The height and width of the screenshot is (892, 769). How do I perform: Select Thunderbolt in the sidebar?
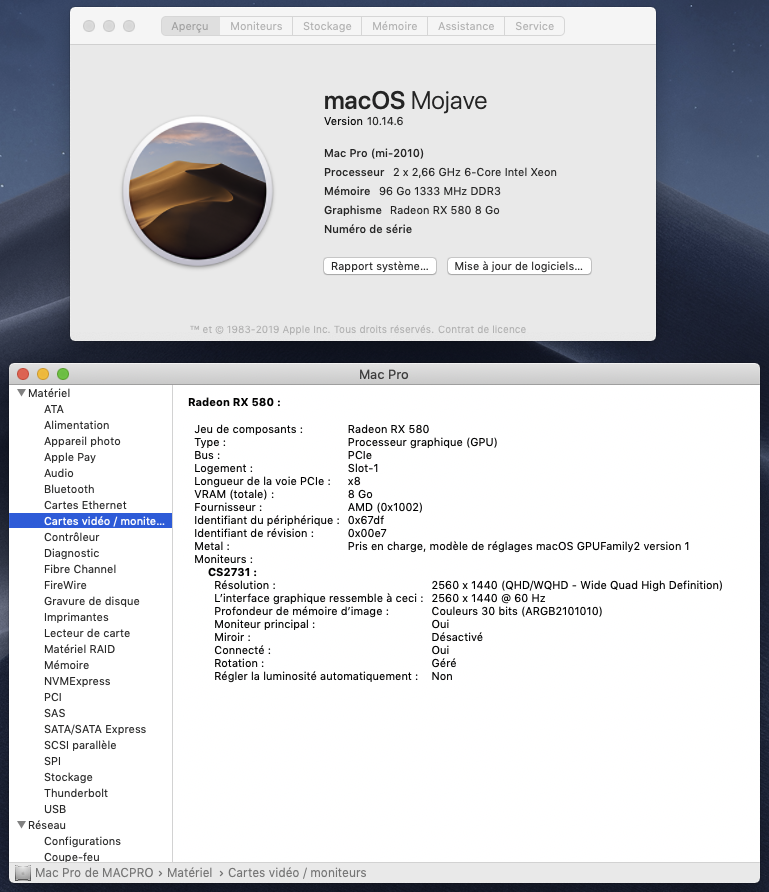(76, 792)
